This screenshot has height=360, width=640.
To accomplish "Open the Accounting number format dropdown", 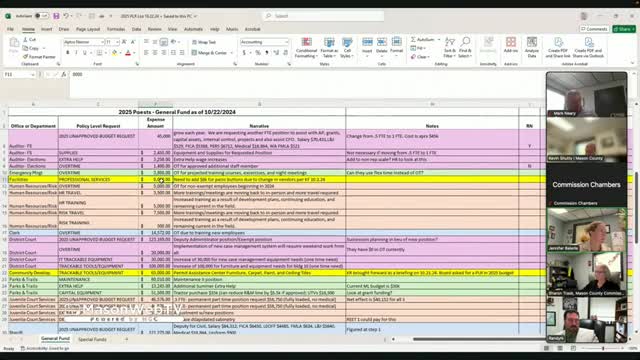I will click(x=286, y=42).
